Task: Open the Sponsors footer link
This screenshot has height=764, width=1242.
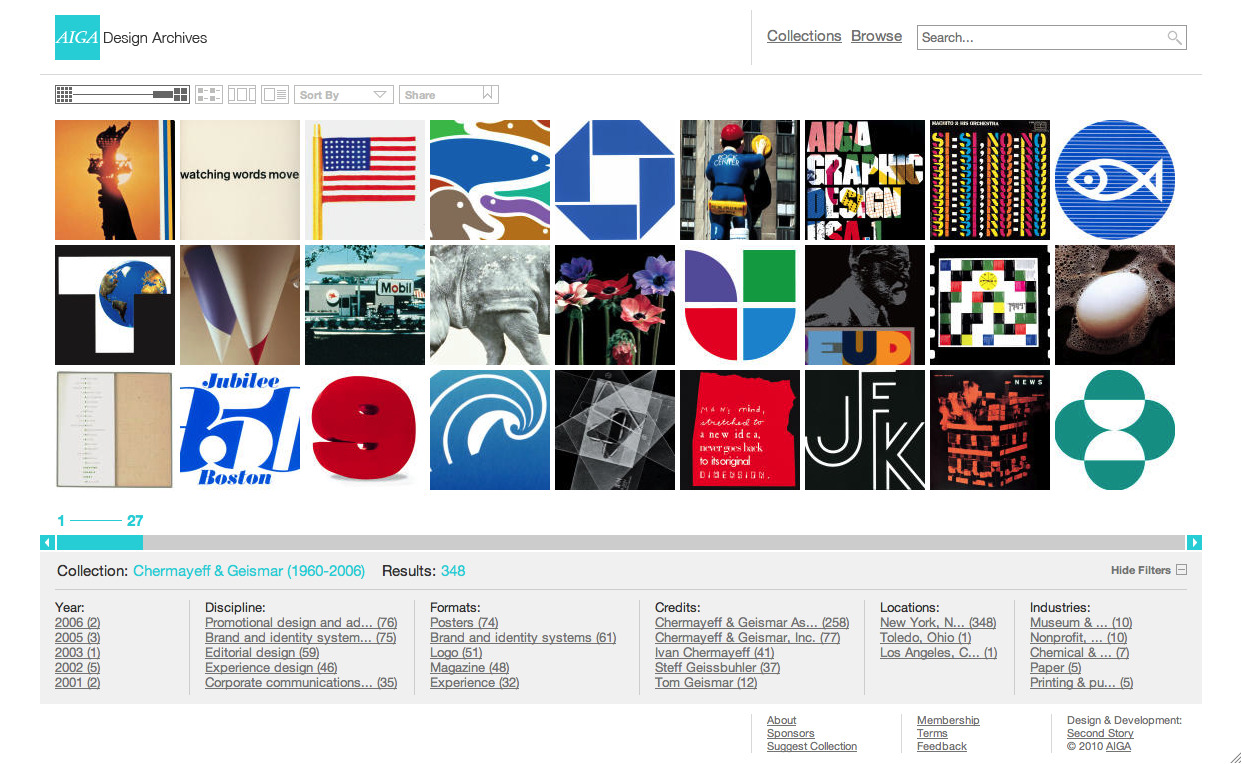Action: pos(791,733)
